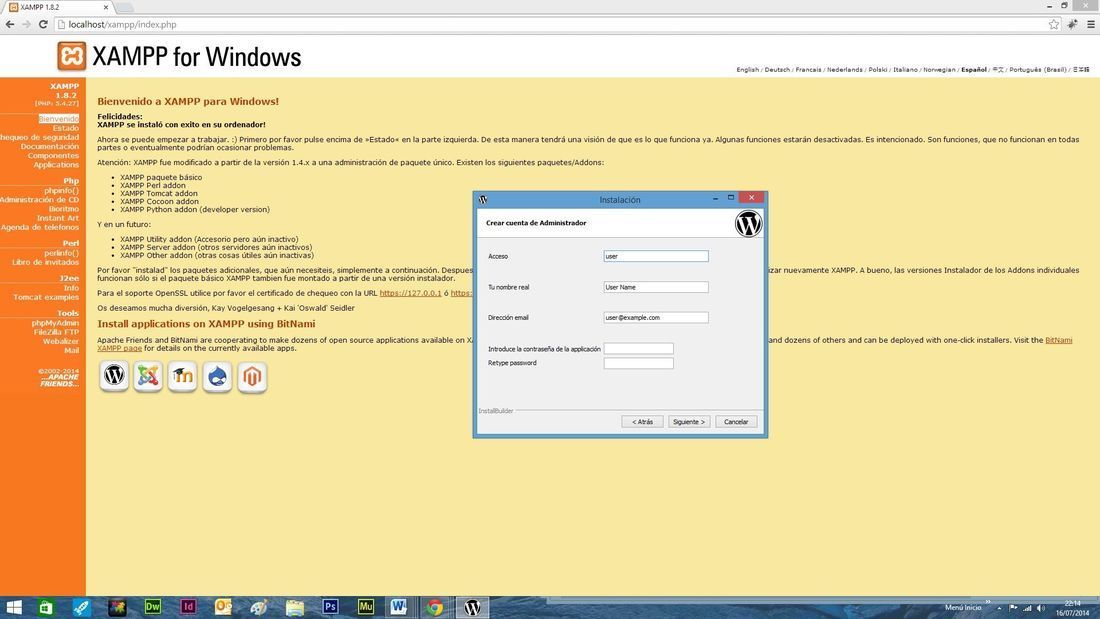Open FileZilla FTP in the sidebar
This screenshot has height=619, width=1100.
pos(57,333)
